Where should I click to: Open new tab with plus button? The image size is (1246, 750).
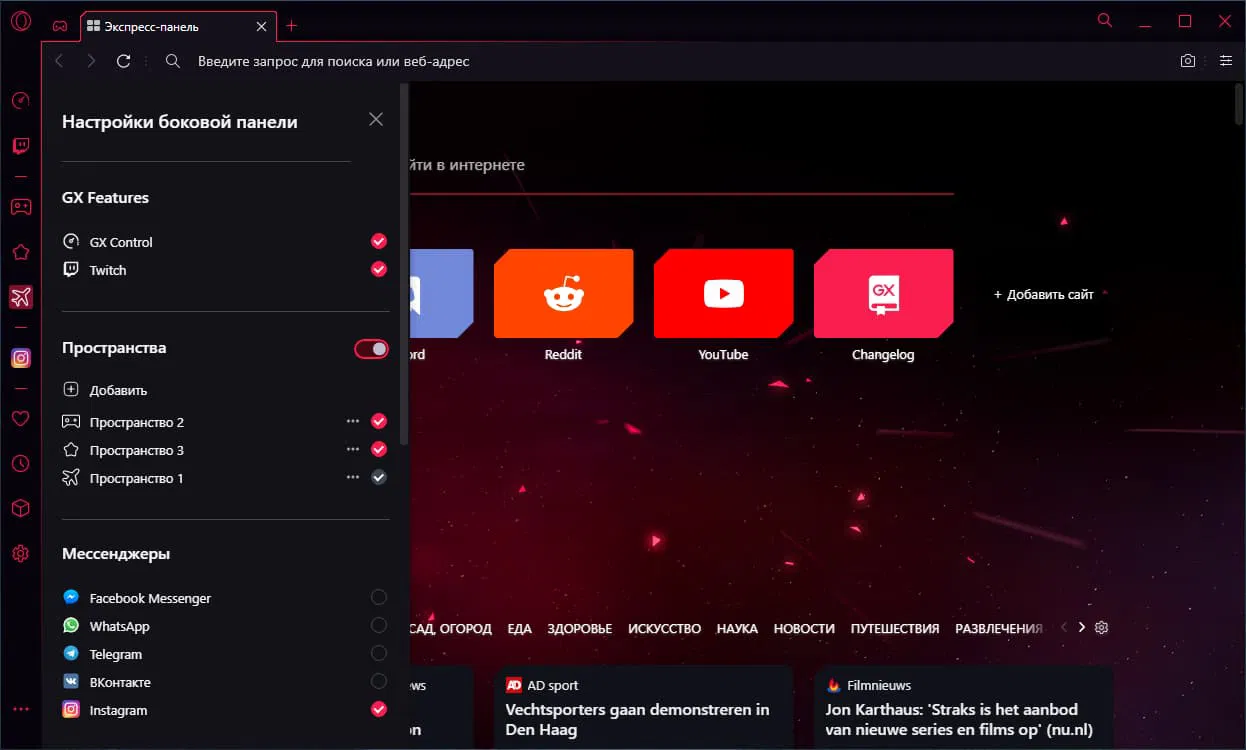292,26
